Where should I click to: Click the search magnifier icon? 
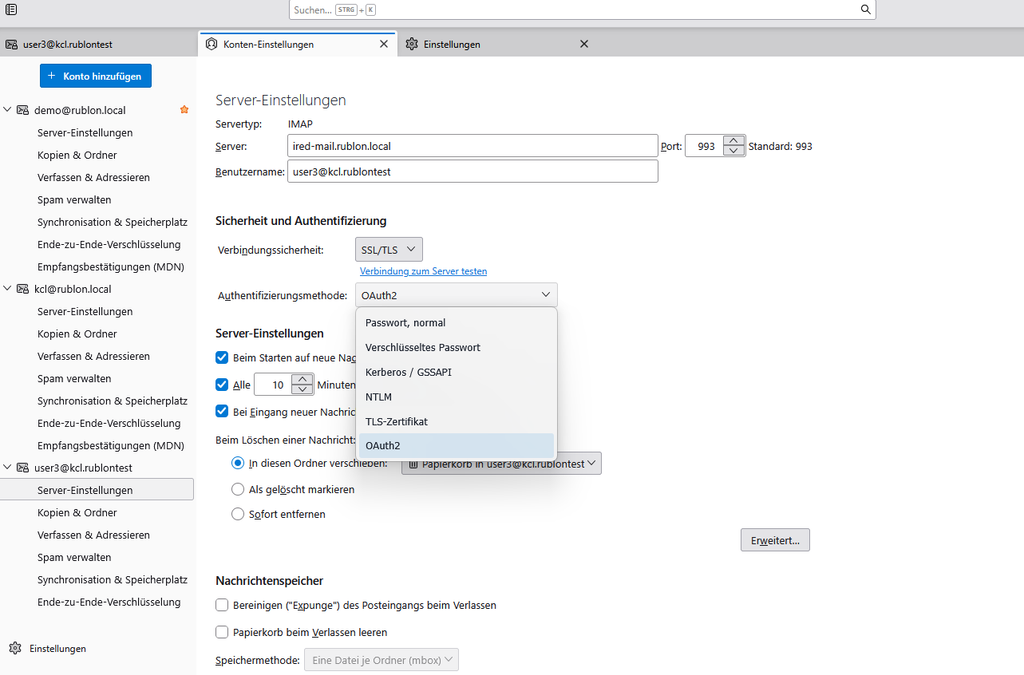[865, 9]
